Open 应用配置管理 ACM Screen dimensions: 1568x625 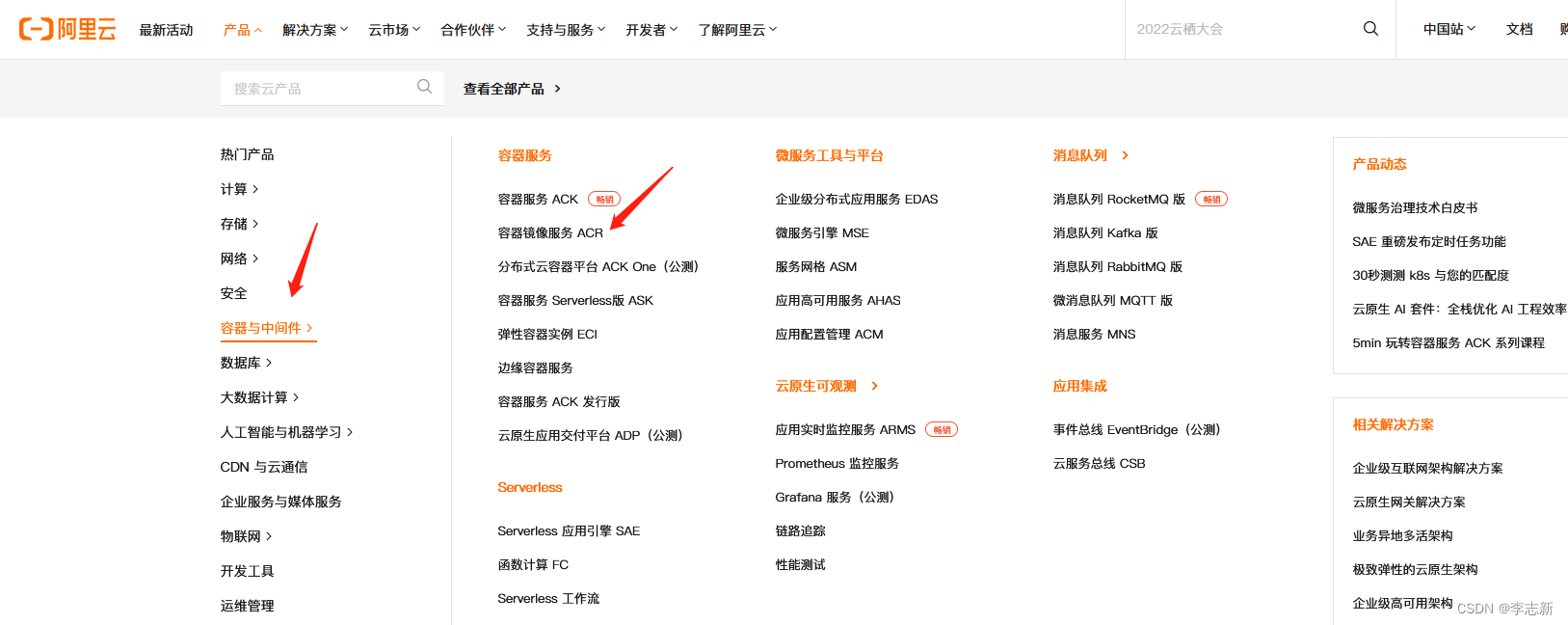(829, 335)
